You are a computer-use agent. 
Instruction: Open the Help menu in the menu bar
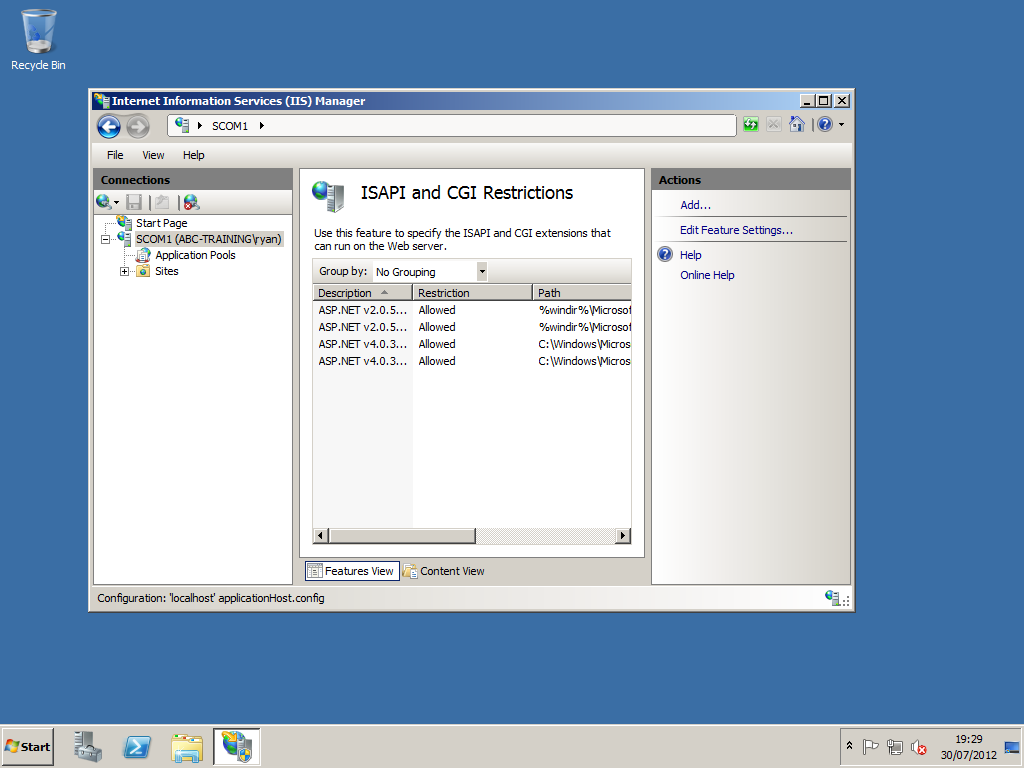click(x=193, y=155)
